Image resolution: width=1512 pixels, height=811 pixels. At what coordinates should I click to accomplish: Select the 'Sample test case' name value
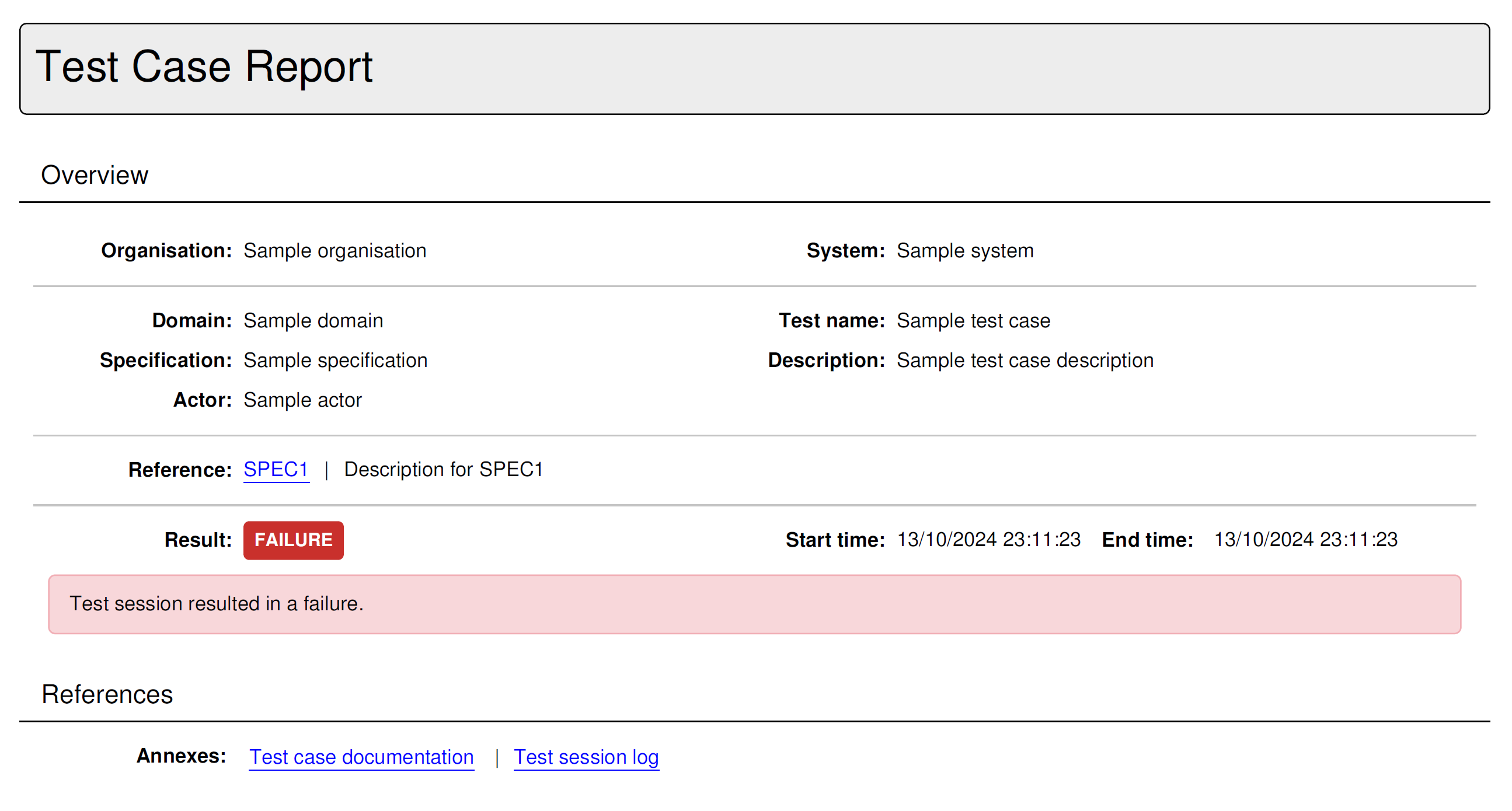(x=974, y=320)
